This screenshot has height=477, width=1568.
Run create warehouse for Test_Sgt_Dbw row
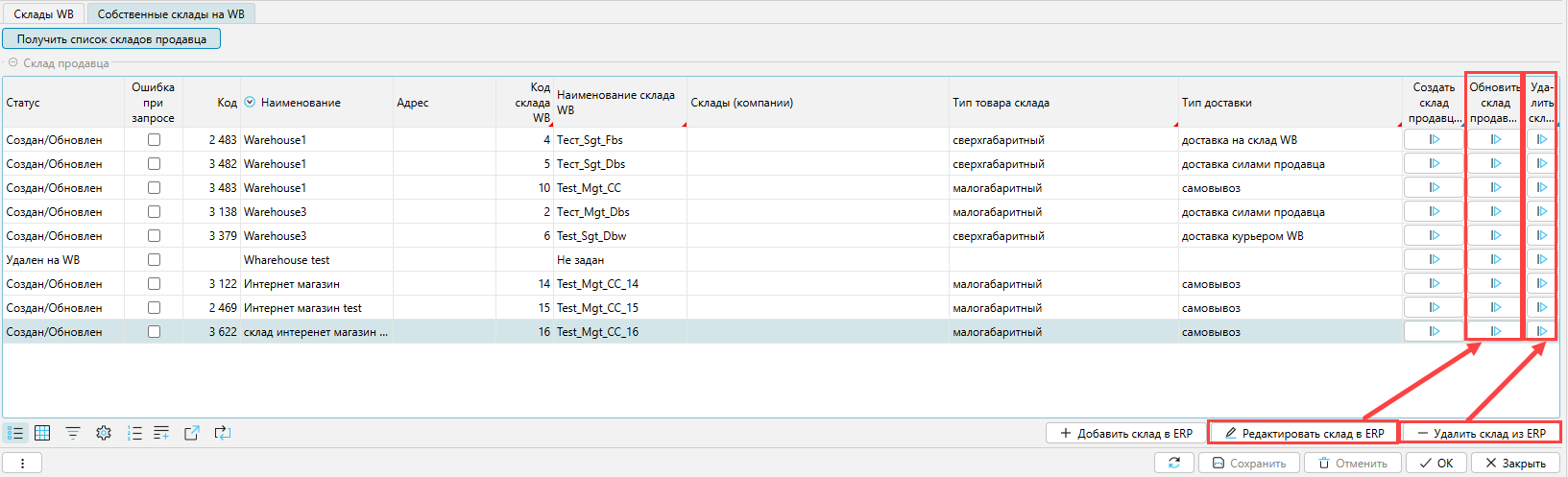[1434, 235]
